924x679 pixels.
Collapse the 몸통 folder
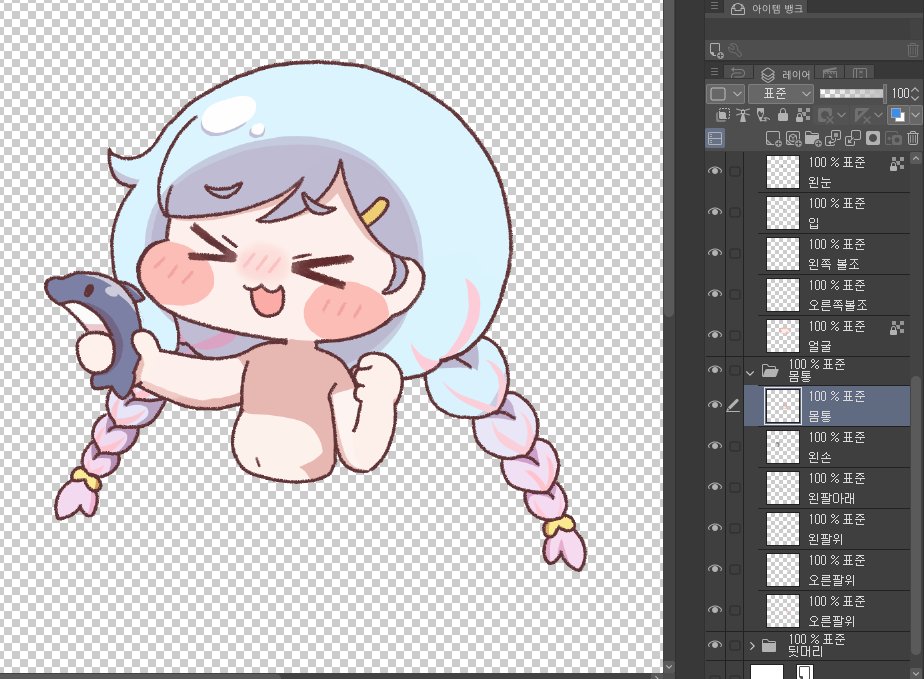tap(750, 373)
